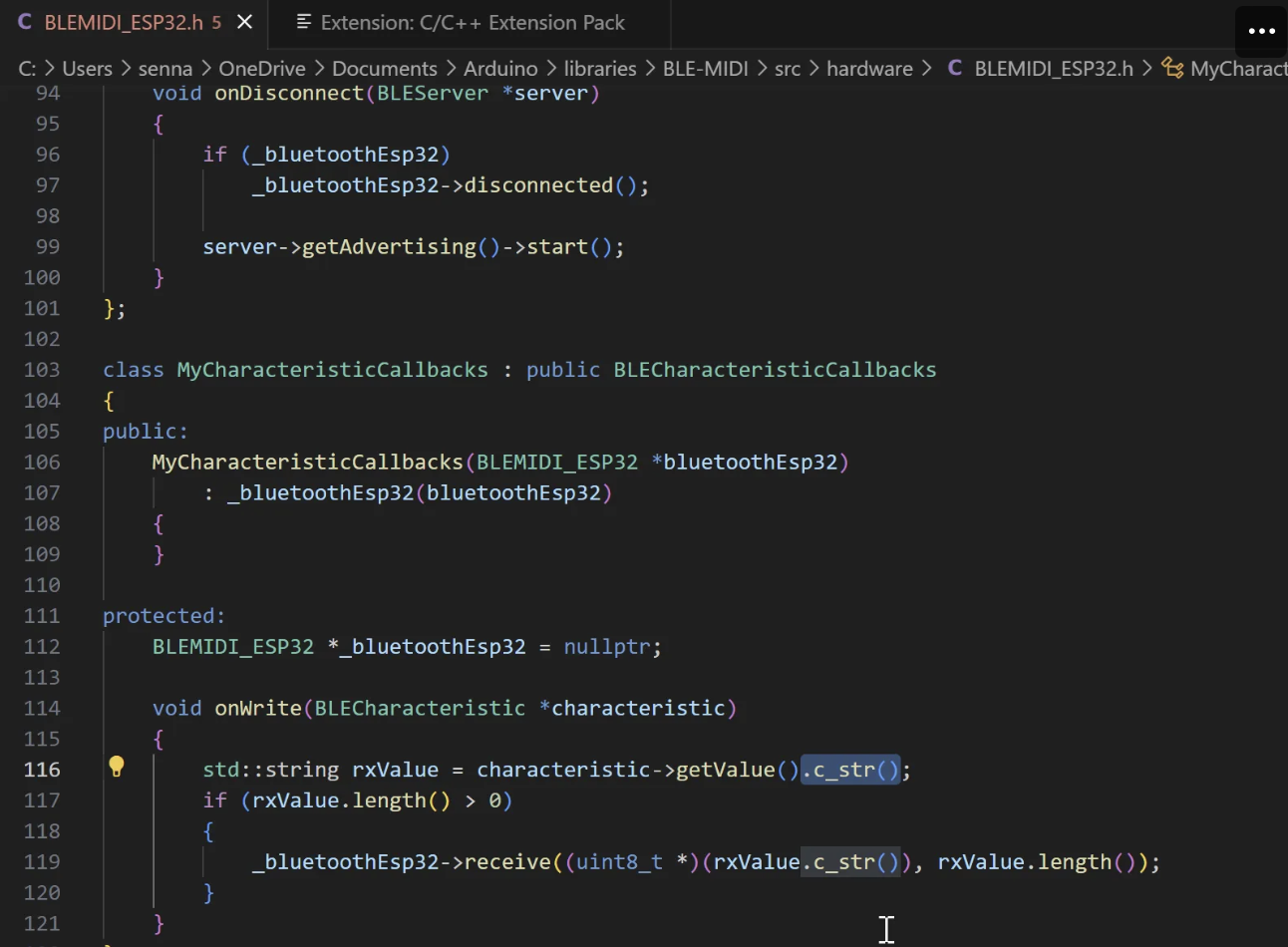Click 'onWrite' function name on line 114
This screenshot has width=1288, height=947.
(258, 709)
